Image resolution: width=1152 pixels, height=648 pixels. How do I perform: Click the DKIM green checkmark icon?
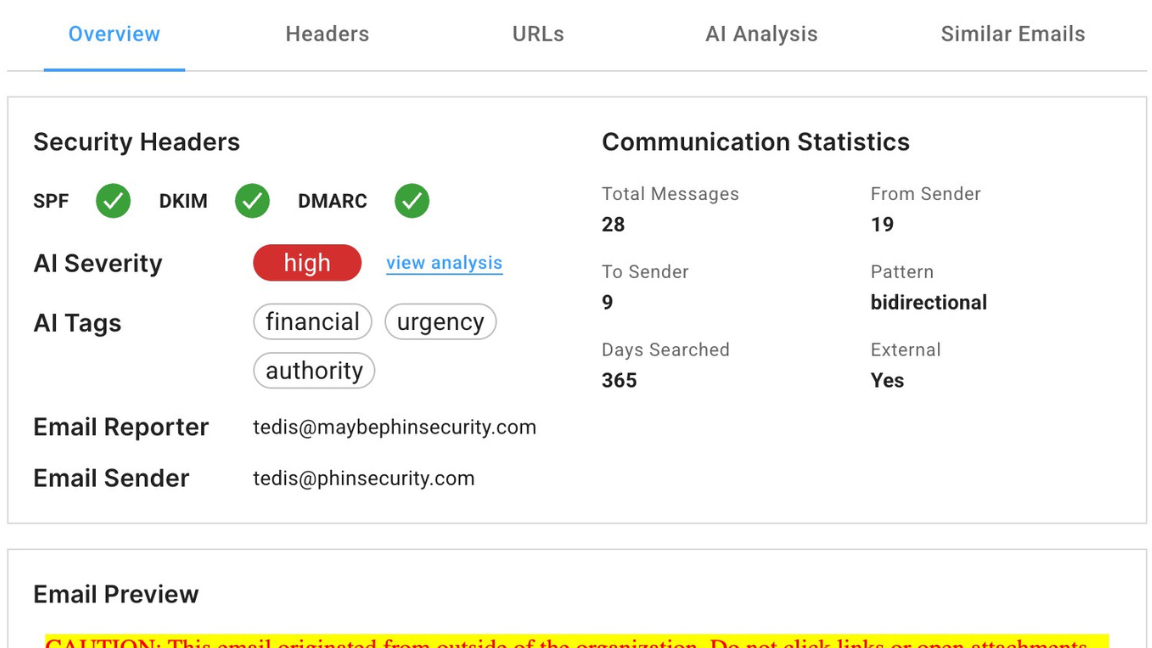point(252,201)
